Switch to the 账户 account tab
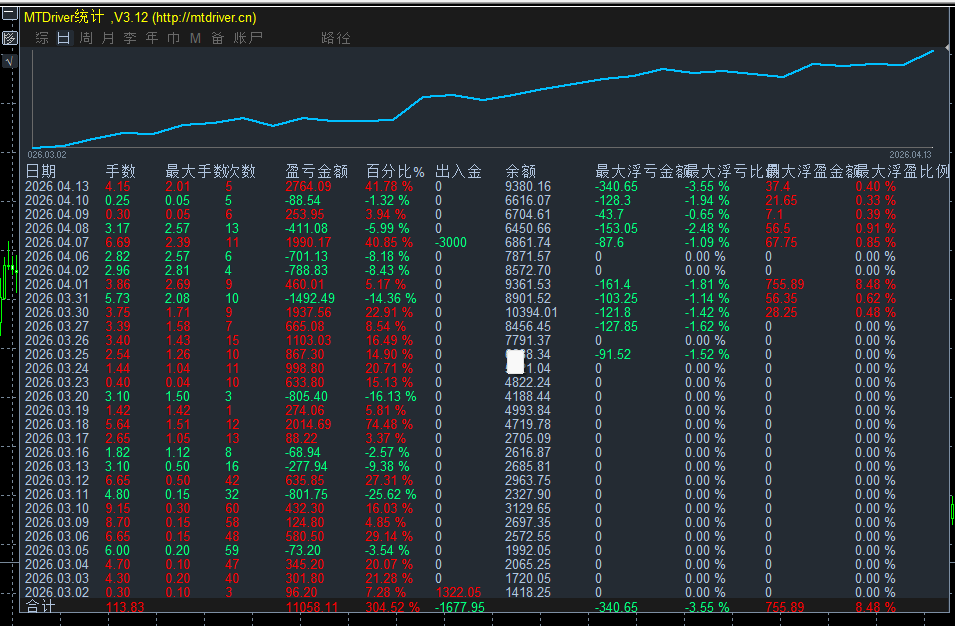This screenshot has height=626, width=955. tap(248, 38)
